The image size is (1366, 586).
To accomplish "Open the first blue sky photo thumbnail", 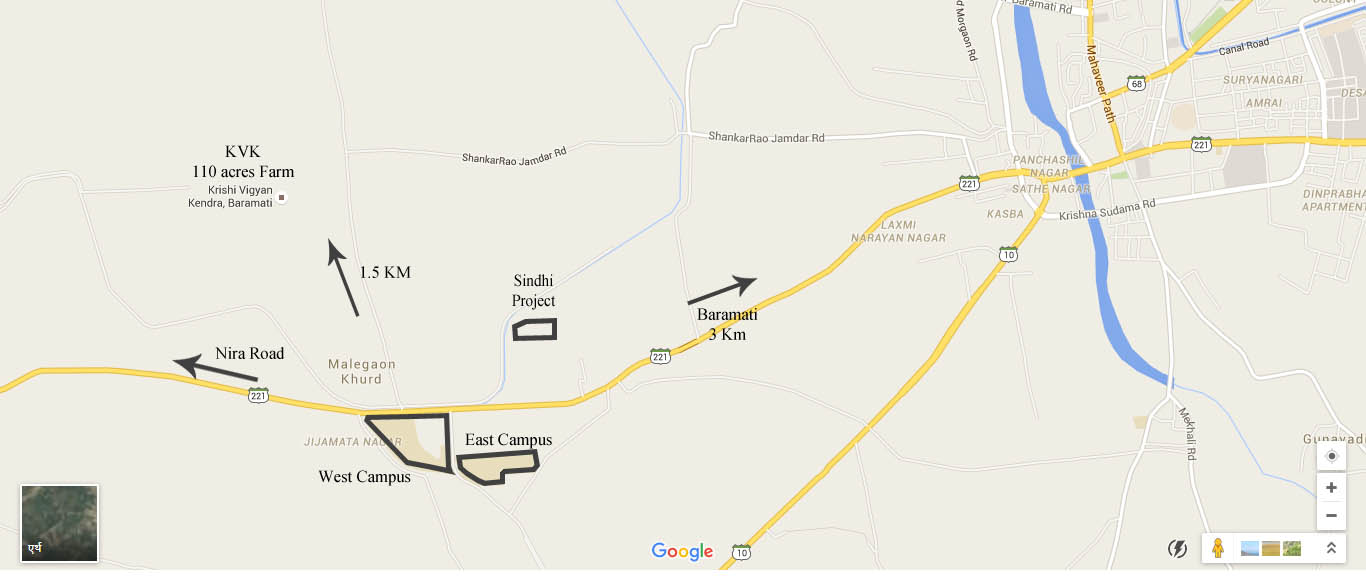I will tap(1250, 548).
